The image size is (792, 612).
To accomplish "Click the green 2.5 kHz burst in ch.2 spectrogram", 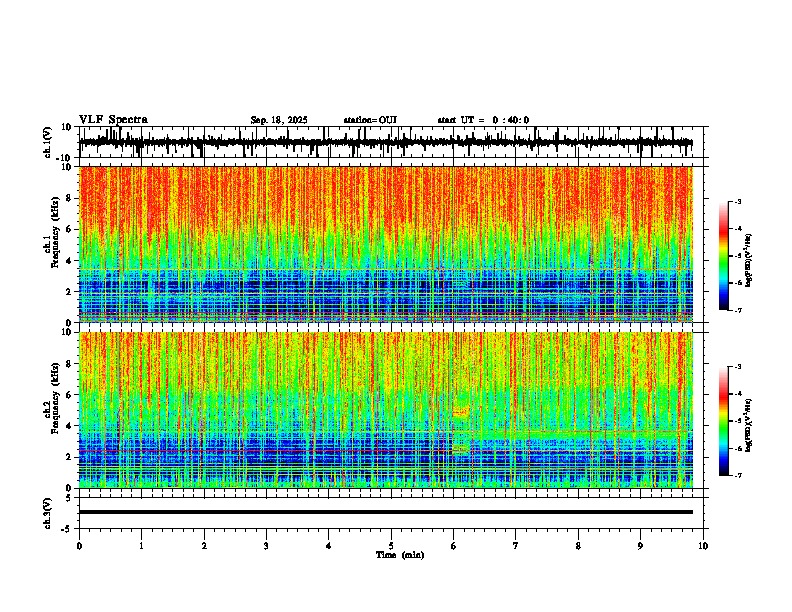I will [461, 448].
